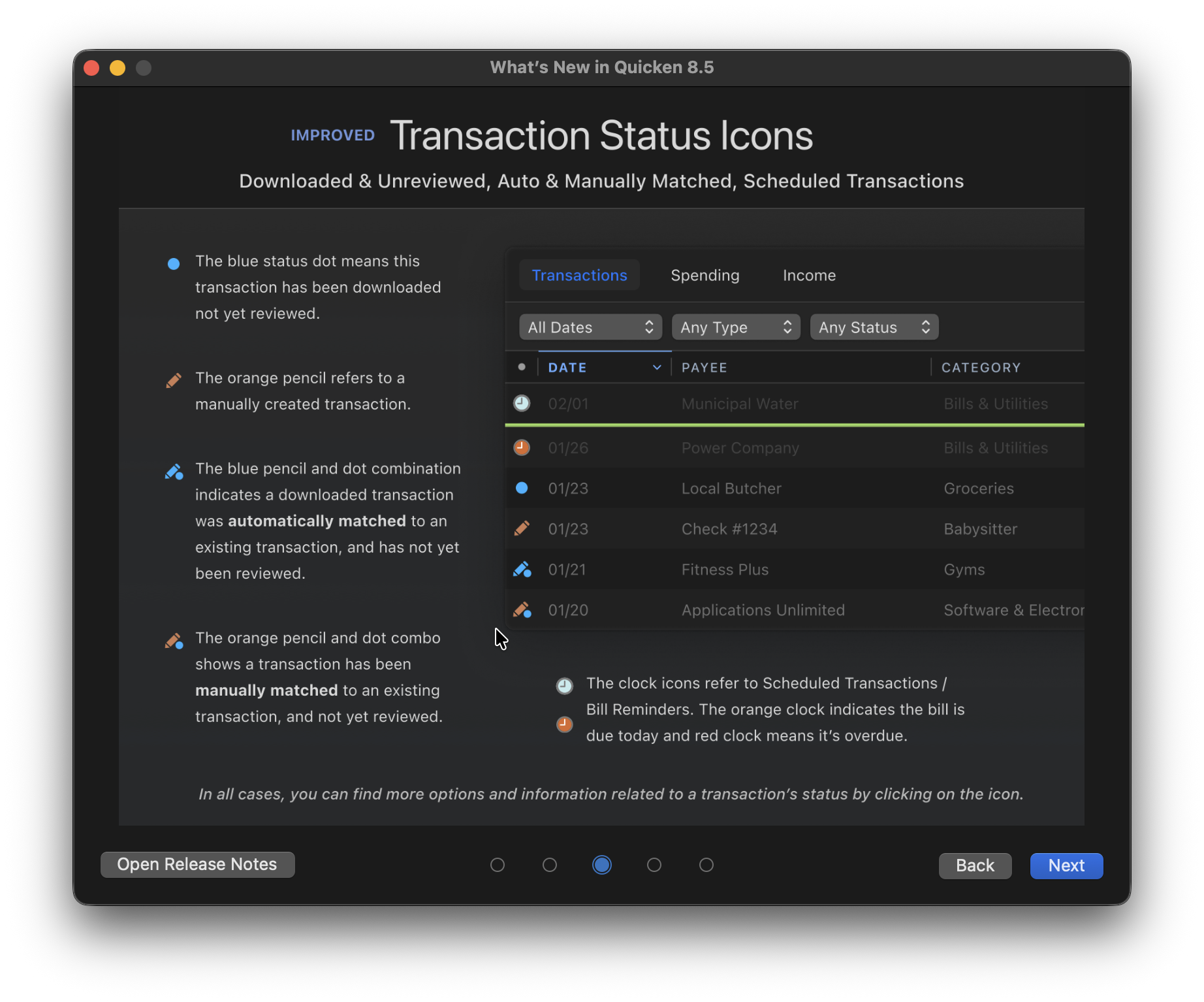Close the What's New window
1204x1002 pixels.
click(x=91, y=68)
